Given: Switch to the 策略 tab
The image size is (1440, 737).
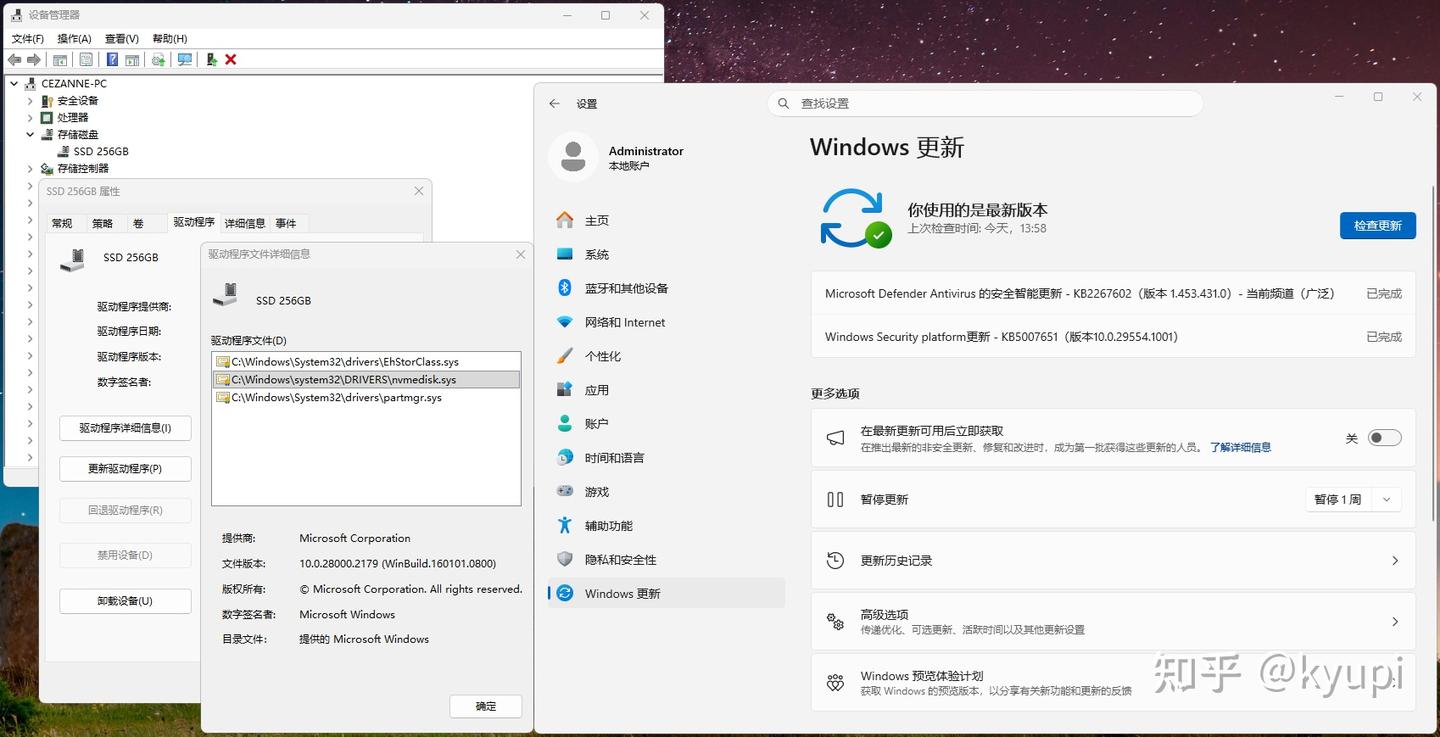Looking at the screenshot, I should coord(102,223).
